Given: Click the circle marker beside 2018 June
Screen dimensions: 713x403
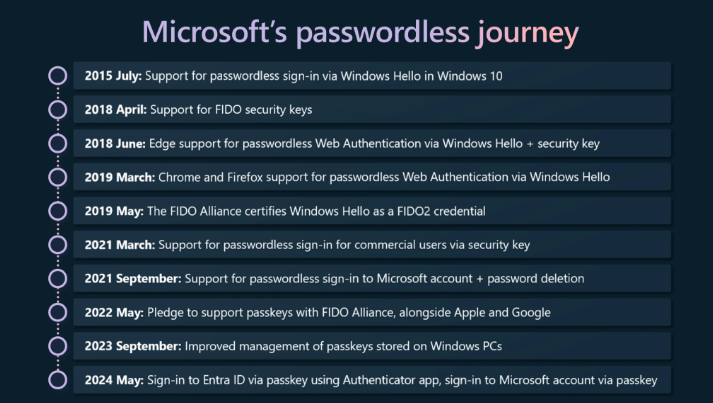Looking at the screenshot, I should [58, 143].
